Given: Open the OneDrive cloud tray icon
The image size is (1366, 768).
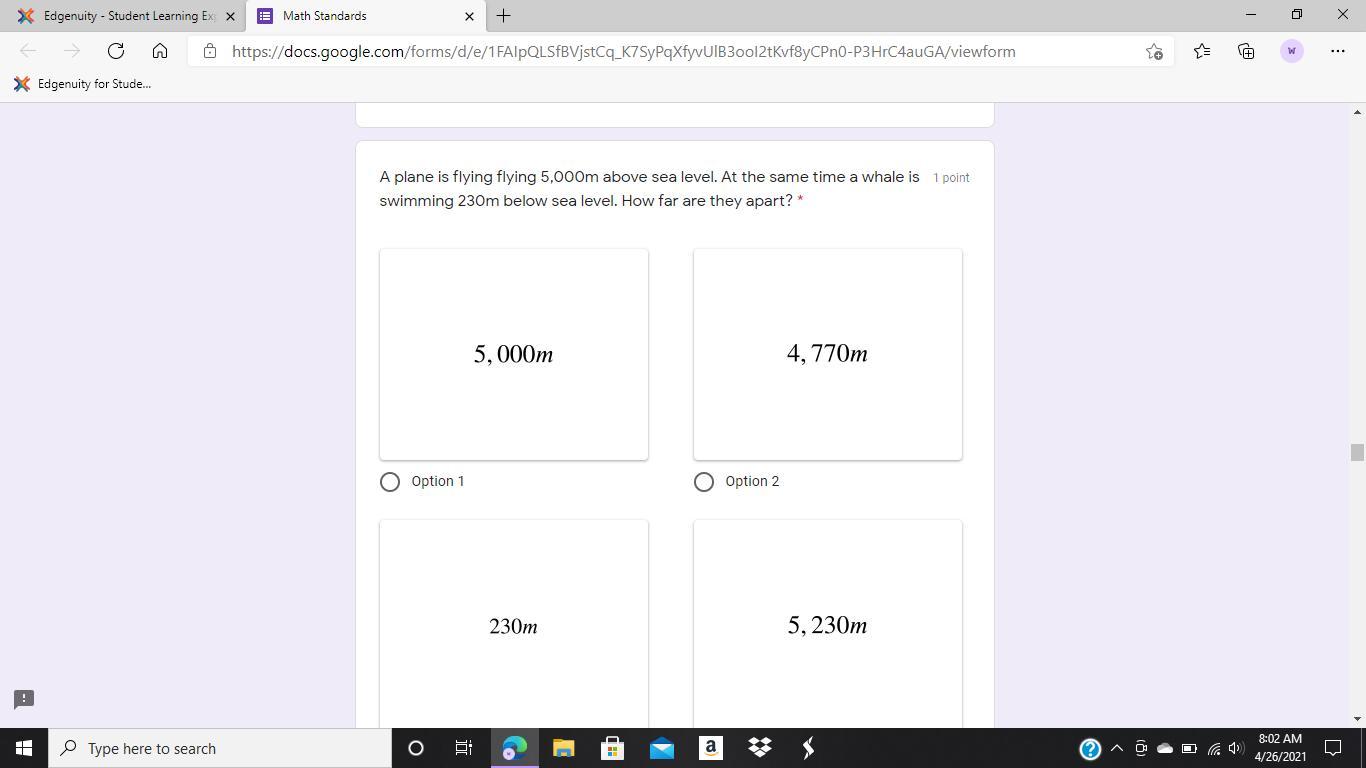Looking at the screenshot, I should pos(1164,748).
